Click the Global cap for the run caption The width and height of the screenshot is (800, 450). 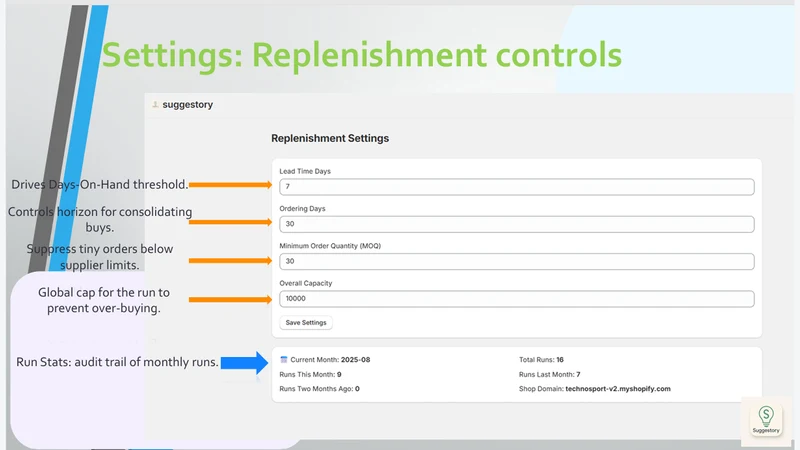104,300
